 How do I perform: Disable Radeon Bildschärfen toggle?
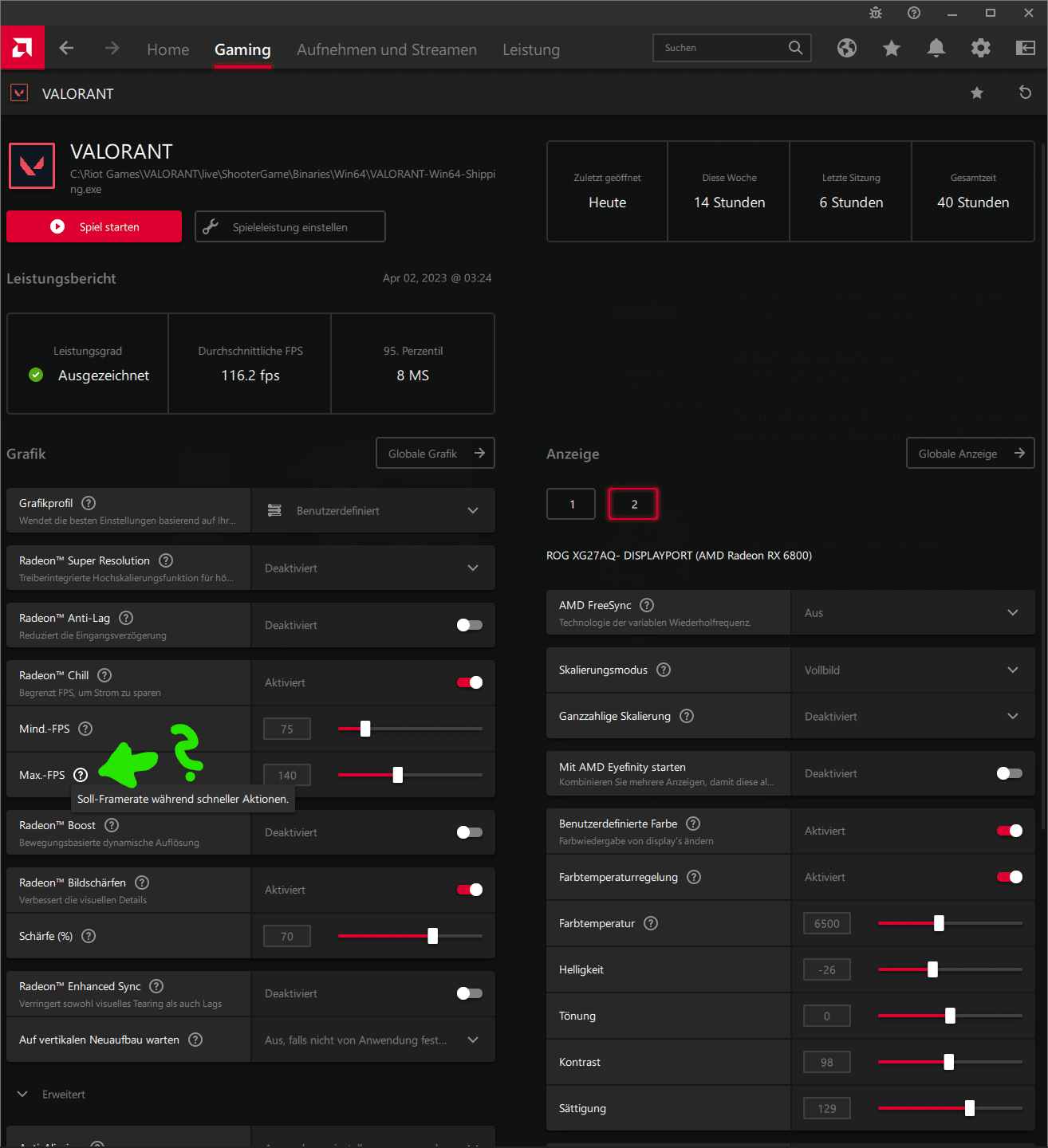pyautogui.click(x=470, y=890)
